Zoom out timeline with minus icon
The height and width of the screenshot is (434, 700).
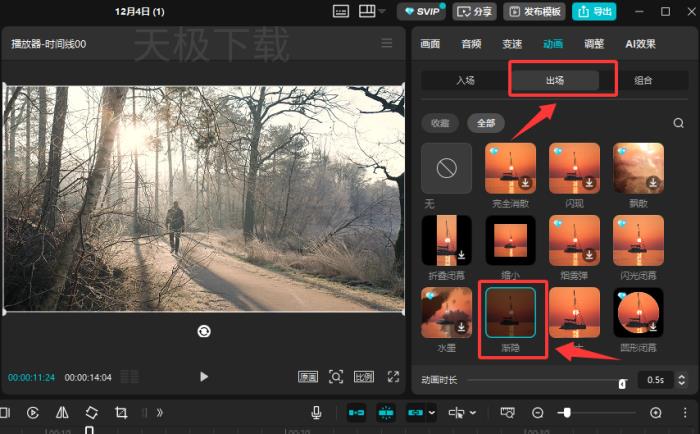point(537,412)
